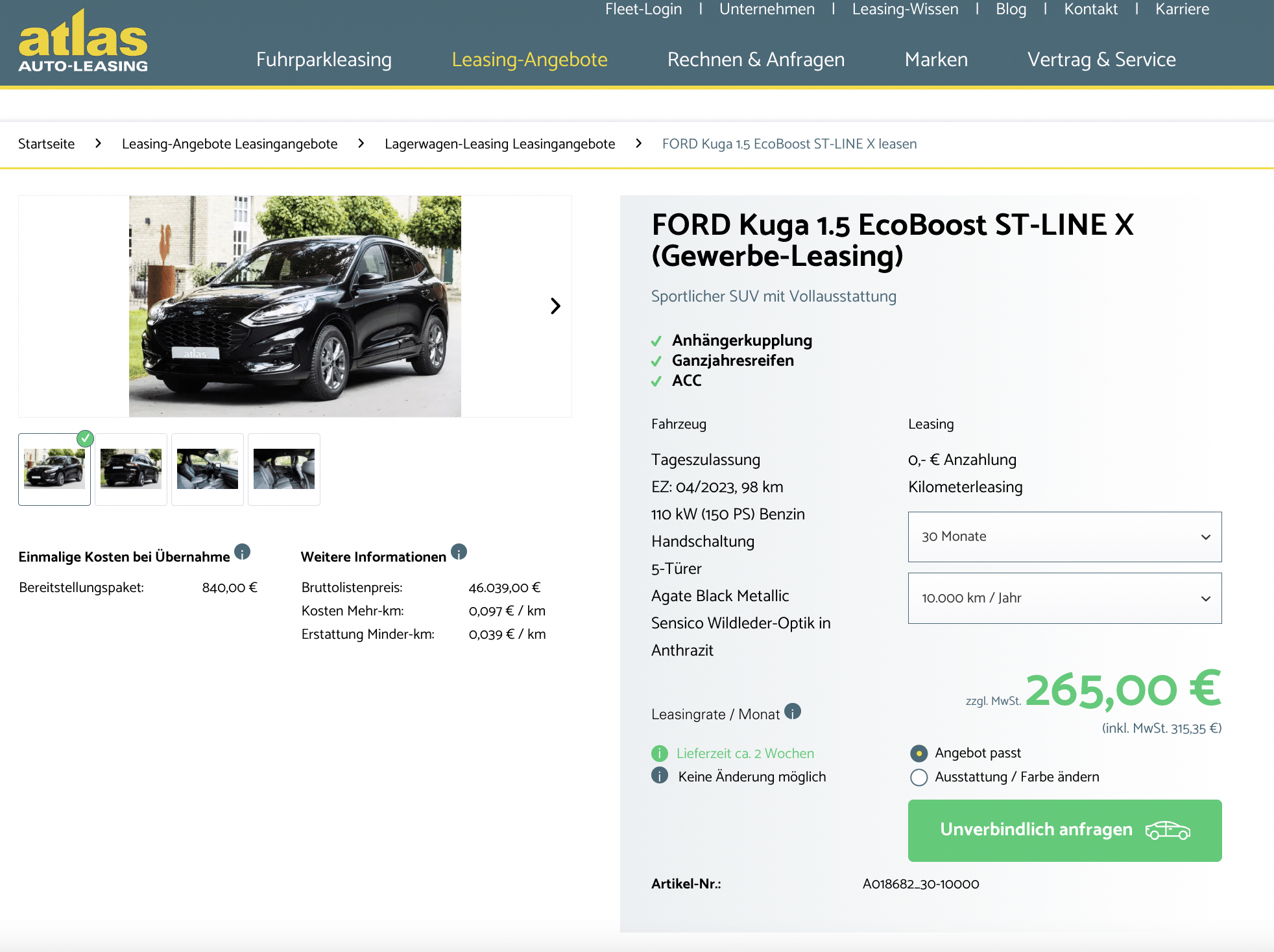Select second thumbnail of rear car view
Viewport: 1274px width, 952px height.
131,470
